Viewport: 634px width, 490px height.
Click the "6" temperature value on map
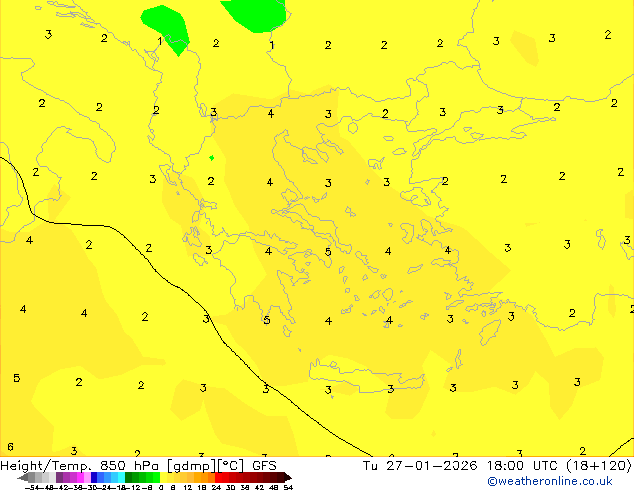(x=11, y=447)
